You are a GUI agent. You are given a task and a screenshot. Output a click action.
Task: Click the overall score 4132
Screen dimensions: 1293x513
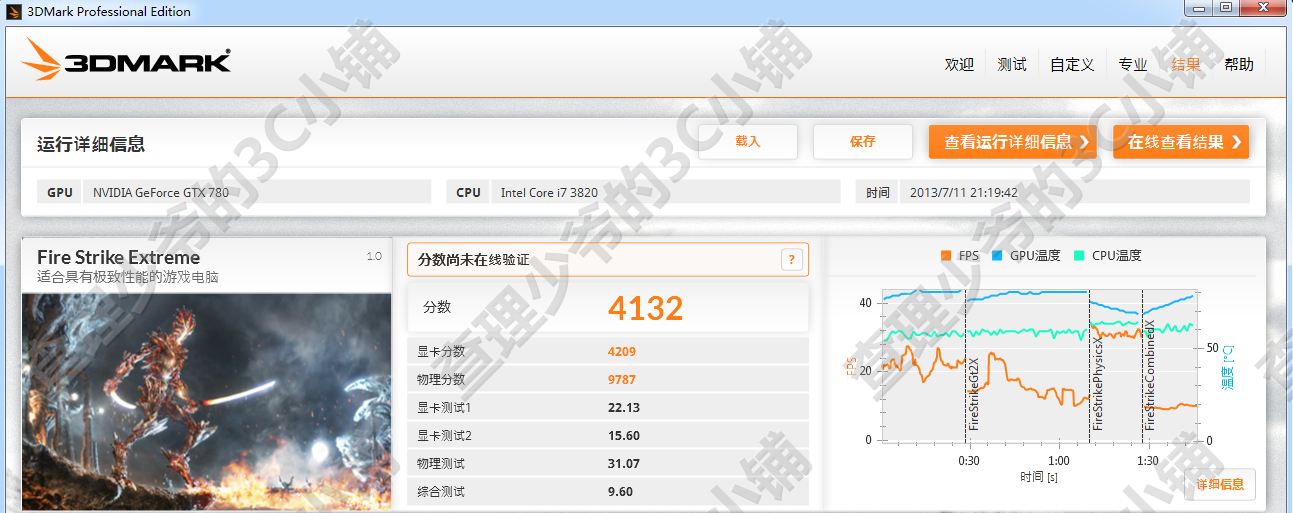coord(645,308)
